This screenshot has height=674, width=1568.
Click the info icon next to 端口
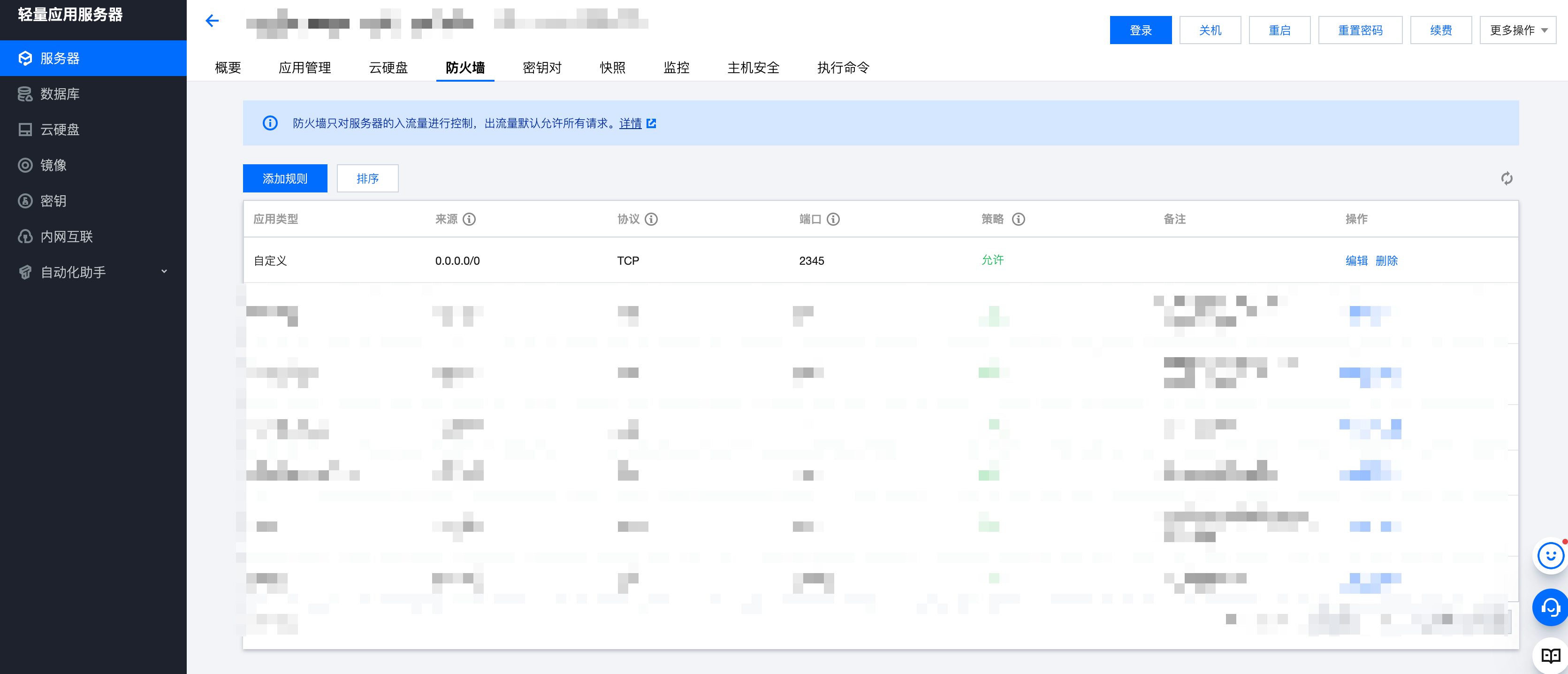point(833,219)
